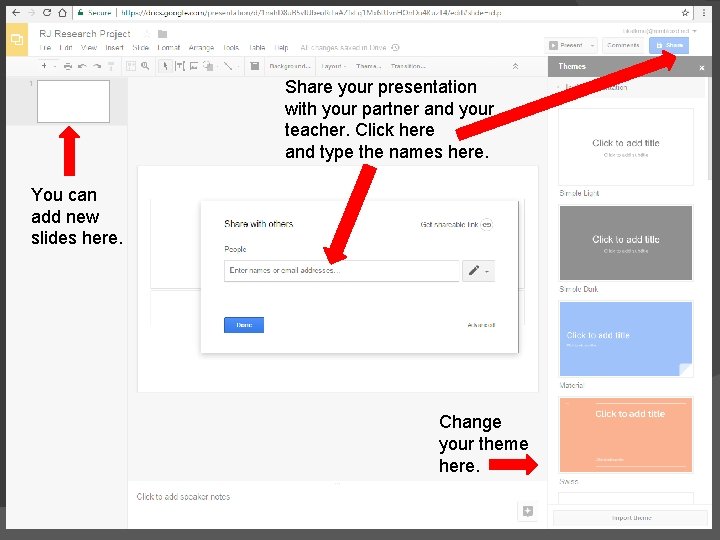Click the browser Reload icon

tap(47, 12)
